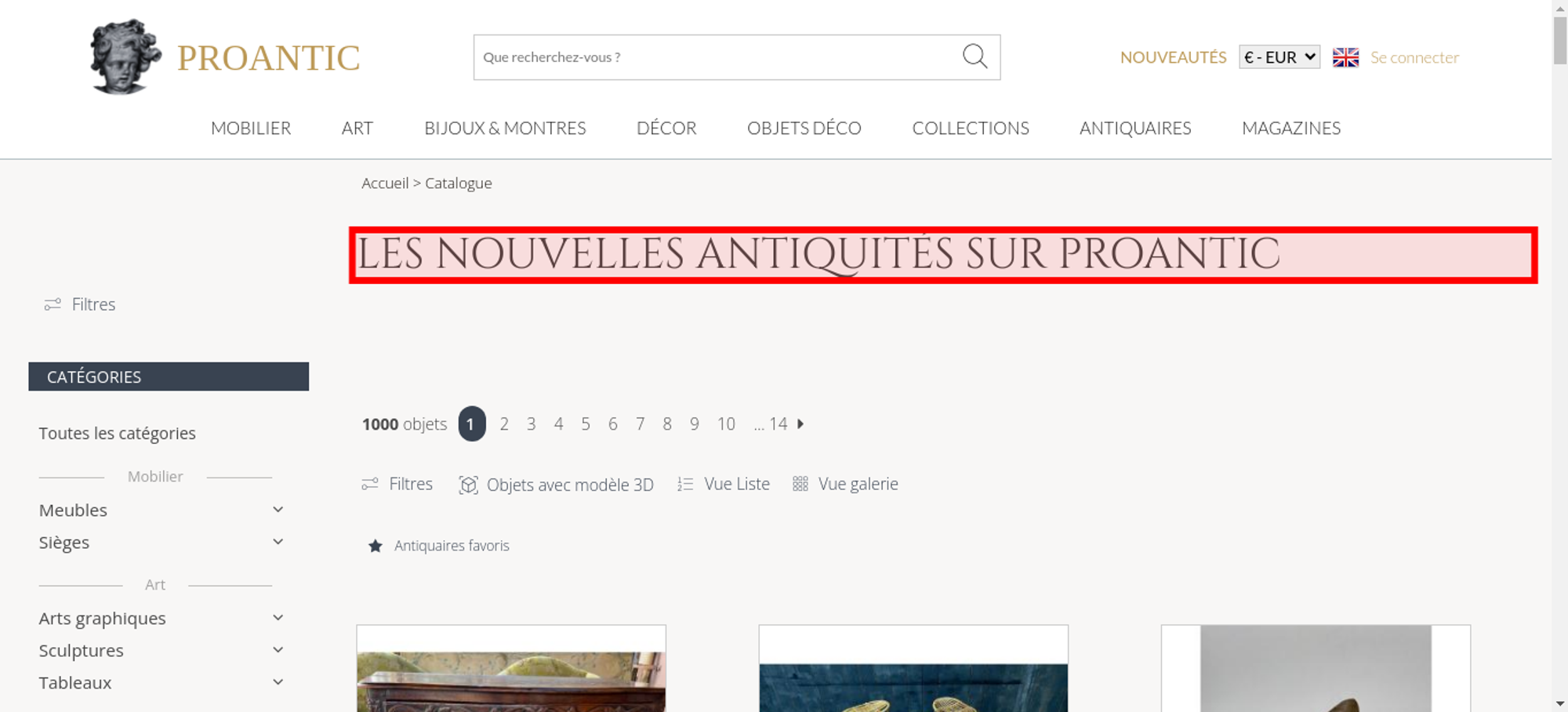Expand the Tableaux category chevron

[278, 682]
